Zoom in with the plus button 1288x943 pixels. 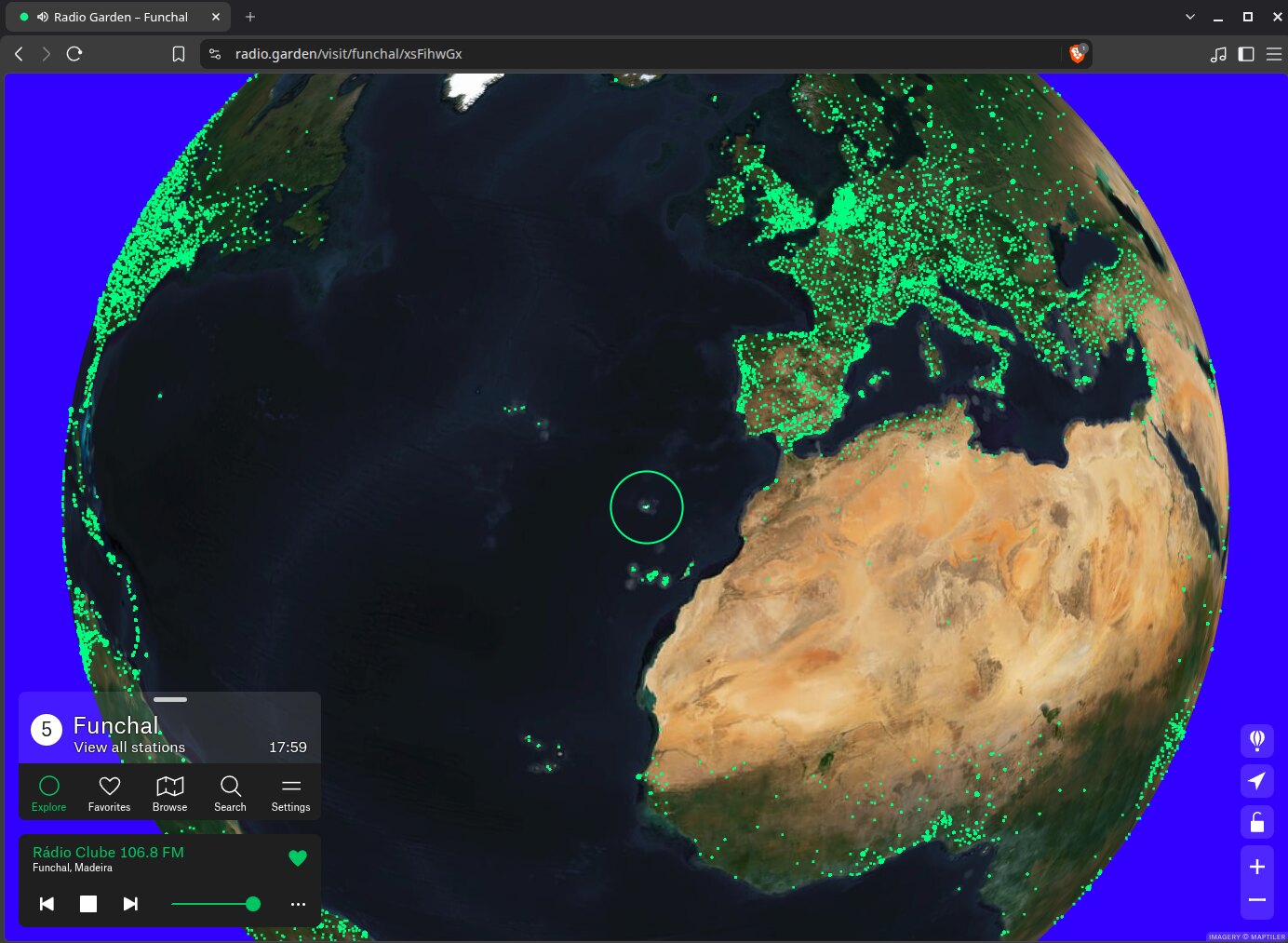1257,867
